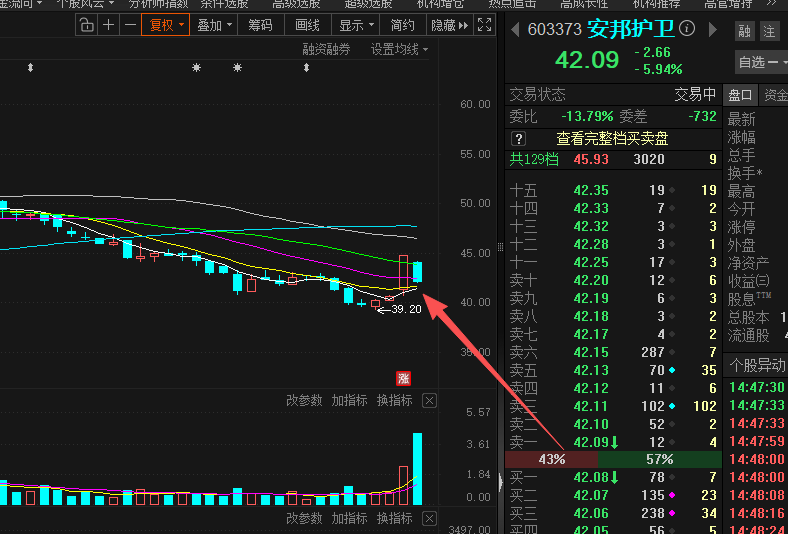Click second star event marker on chart
This screenshot has height=534, width=788.
tap(237, 67)
